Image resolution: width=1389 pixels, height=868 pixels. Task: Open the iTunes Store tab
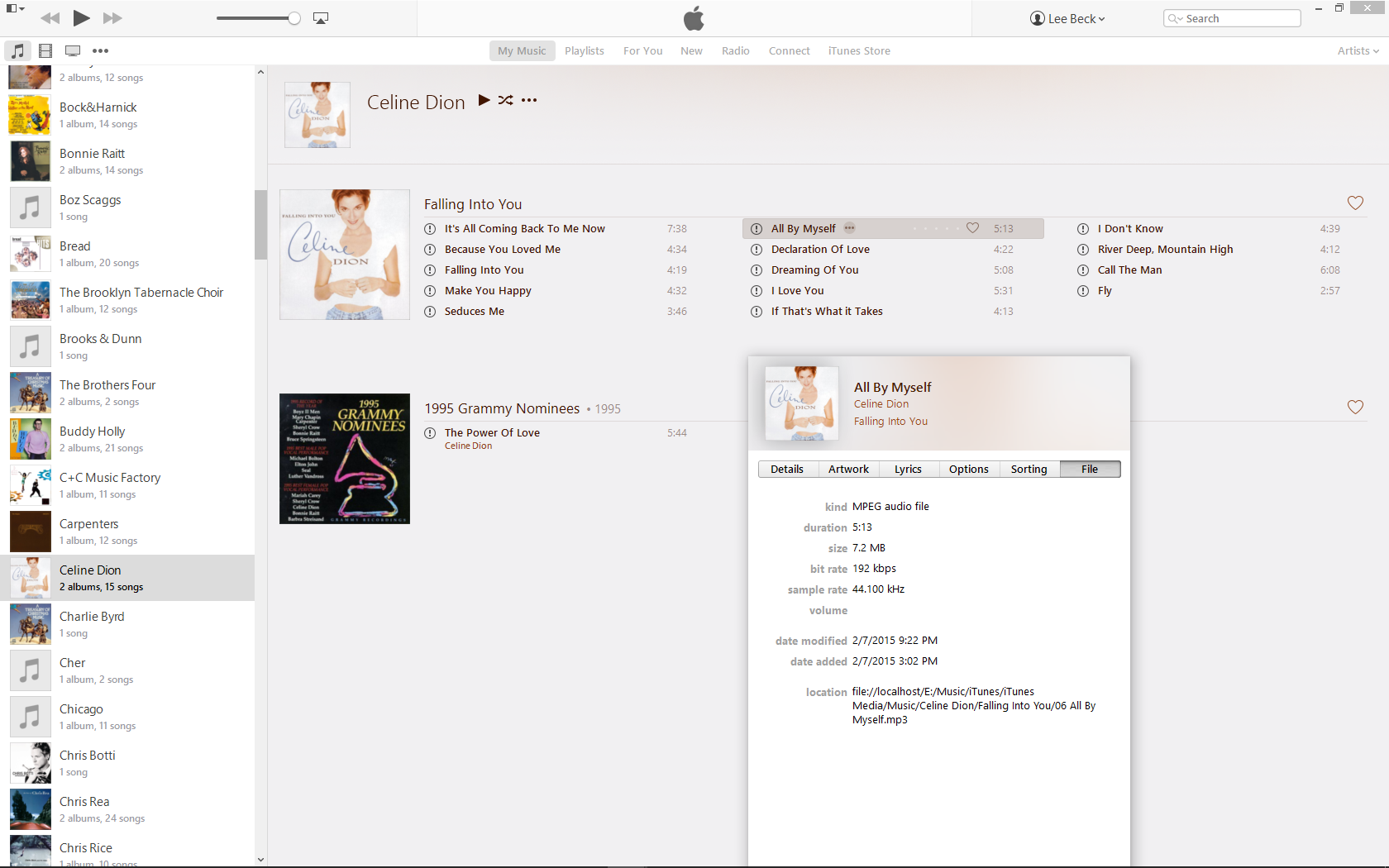click(859, 51)
